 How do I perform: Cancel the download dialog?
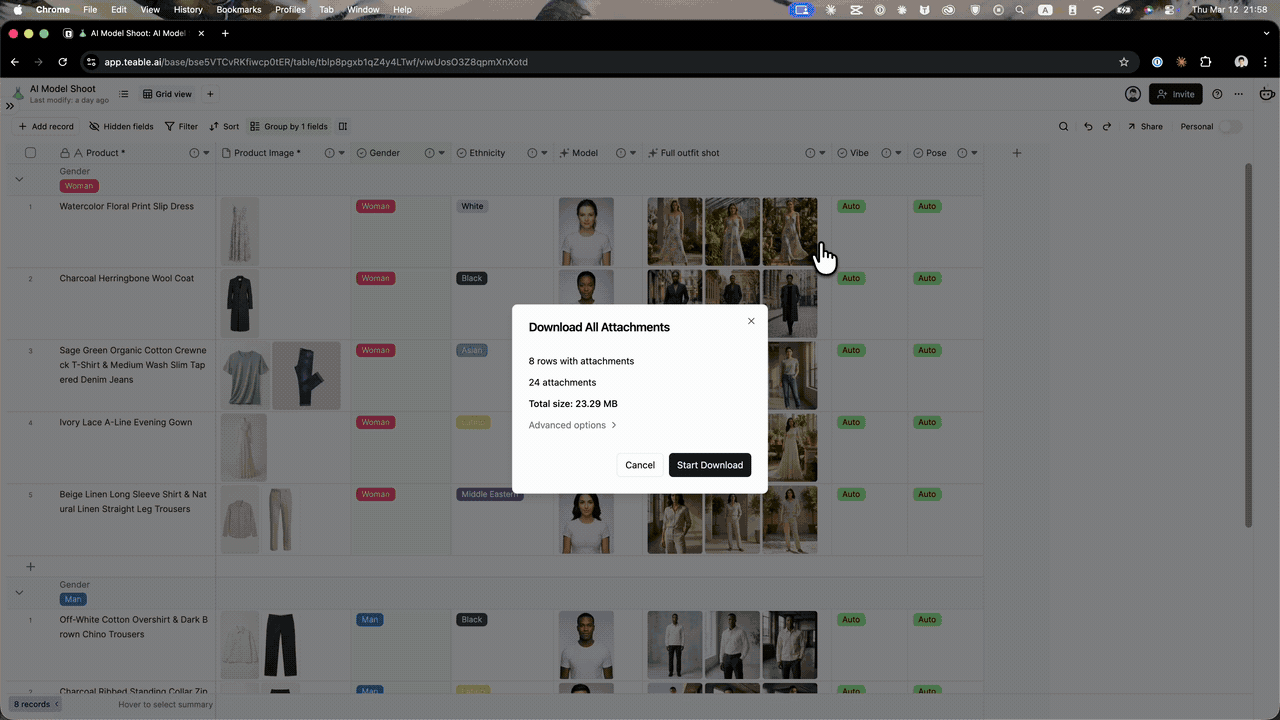tap(640, 465)
